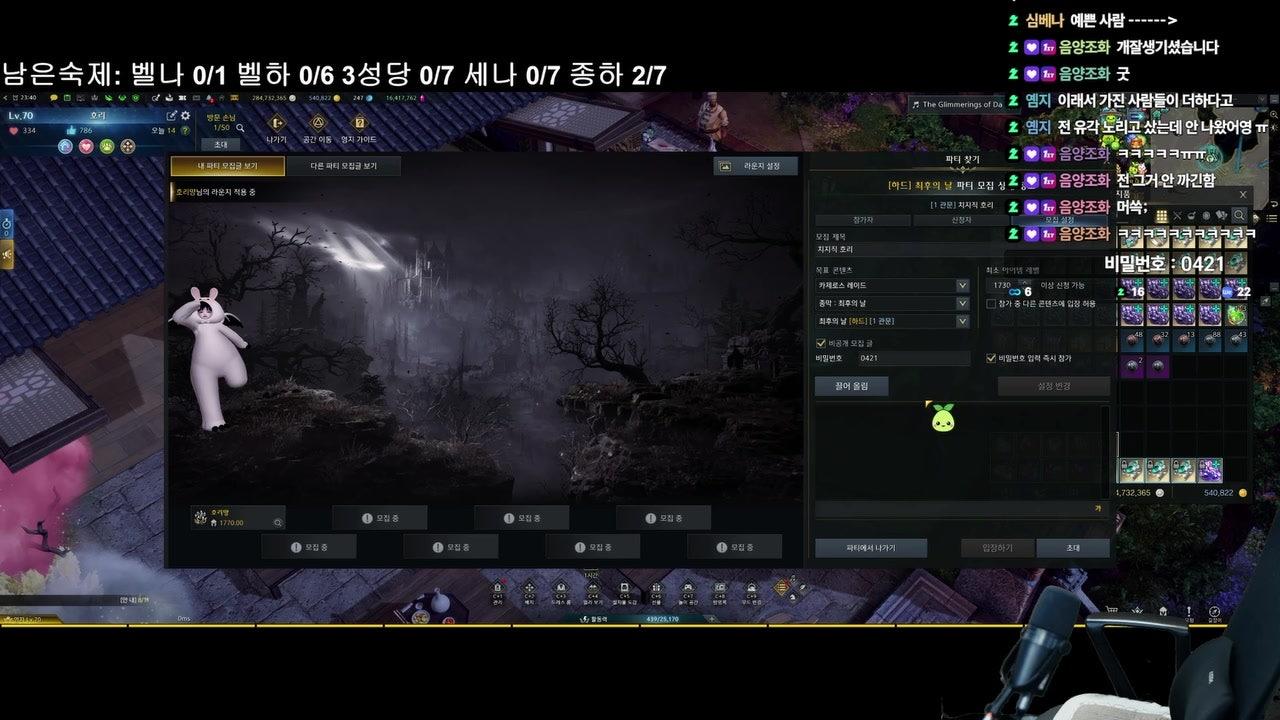The height and width of the screenshot is (720, 1280).
Task: Click the minimum item level field 1730
Action: tap(1008, 286)
